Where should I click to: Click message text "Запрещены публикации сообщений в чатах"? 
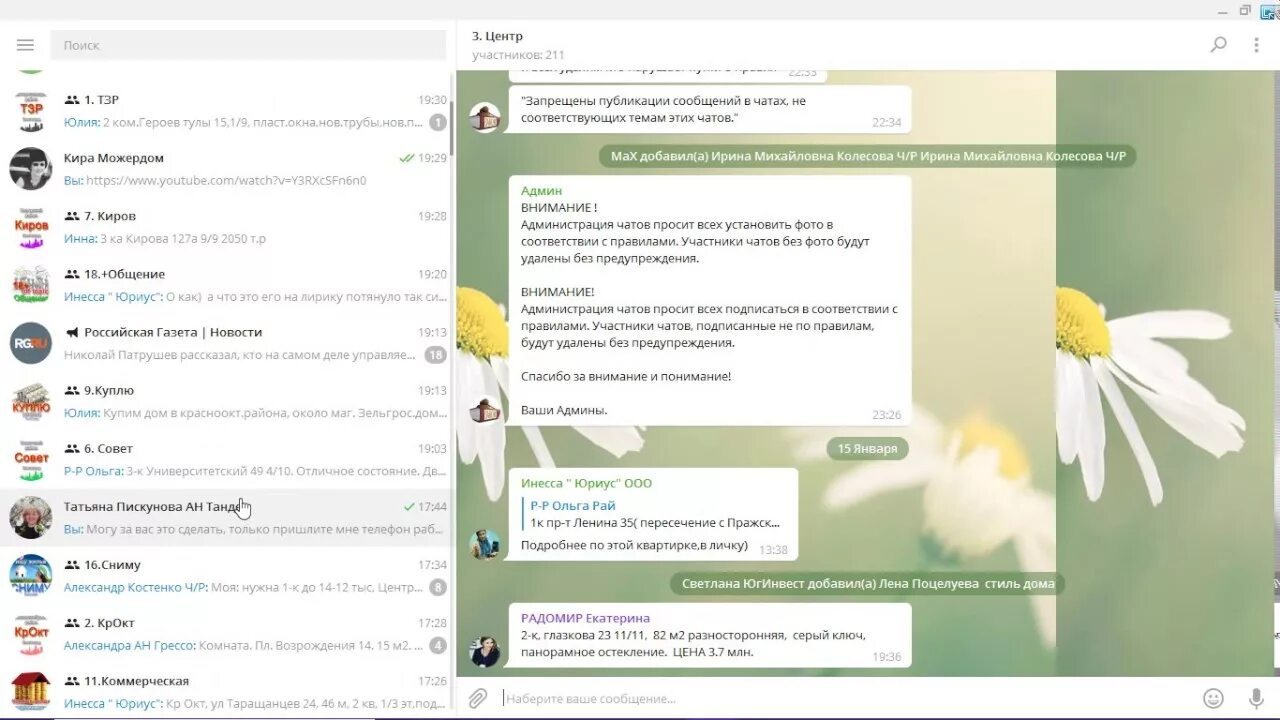pyautogui.click(x=663, y=109)
